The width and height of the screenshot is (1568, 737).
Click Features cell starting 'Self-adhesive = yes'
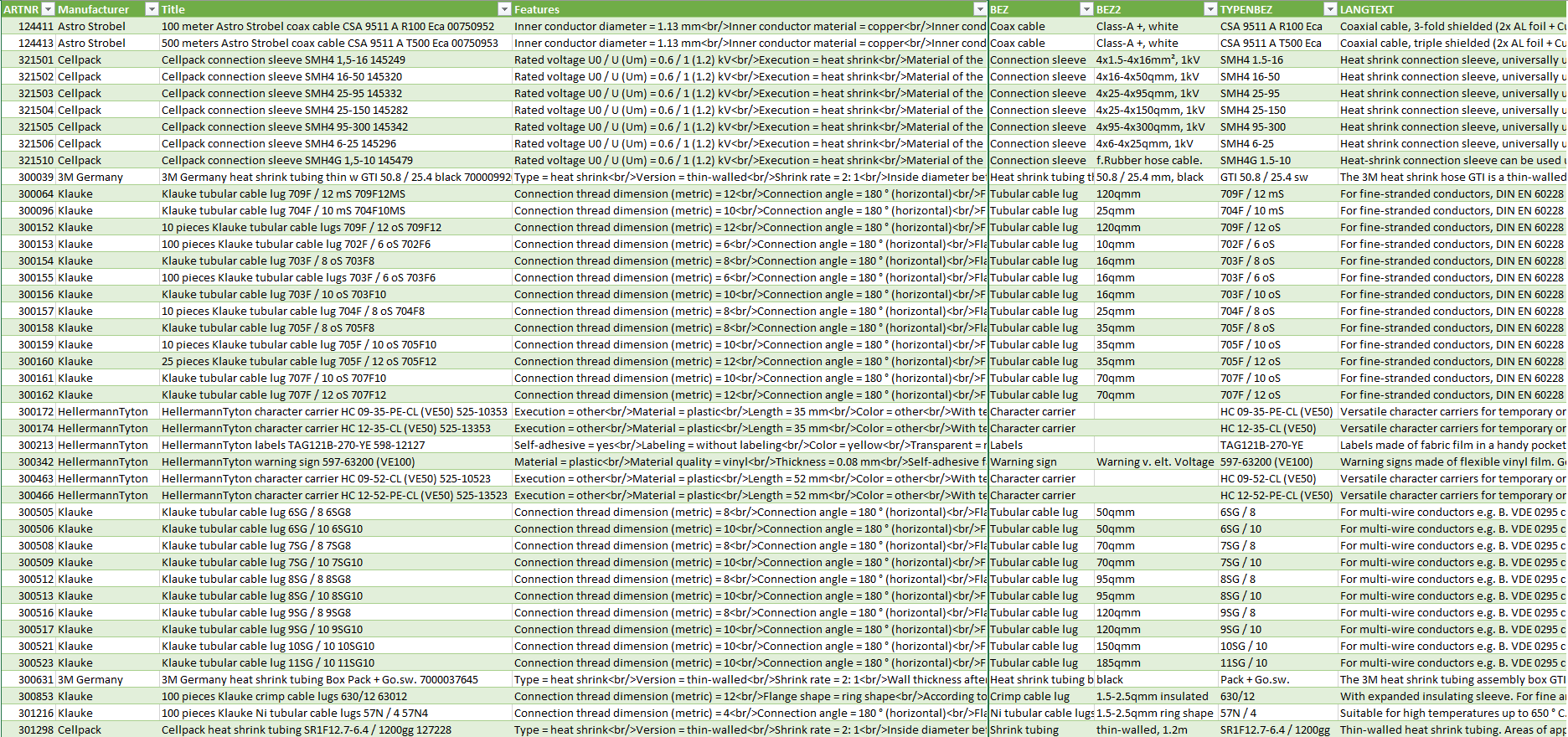[x=750, y=445]
